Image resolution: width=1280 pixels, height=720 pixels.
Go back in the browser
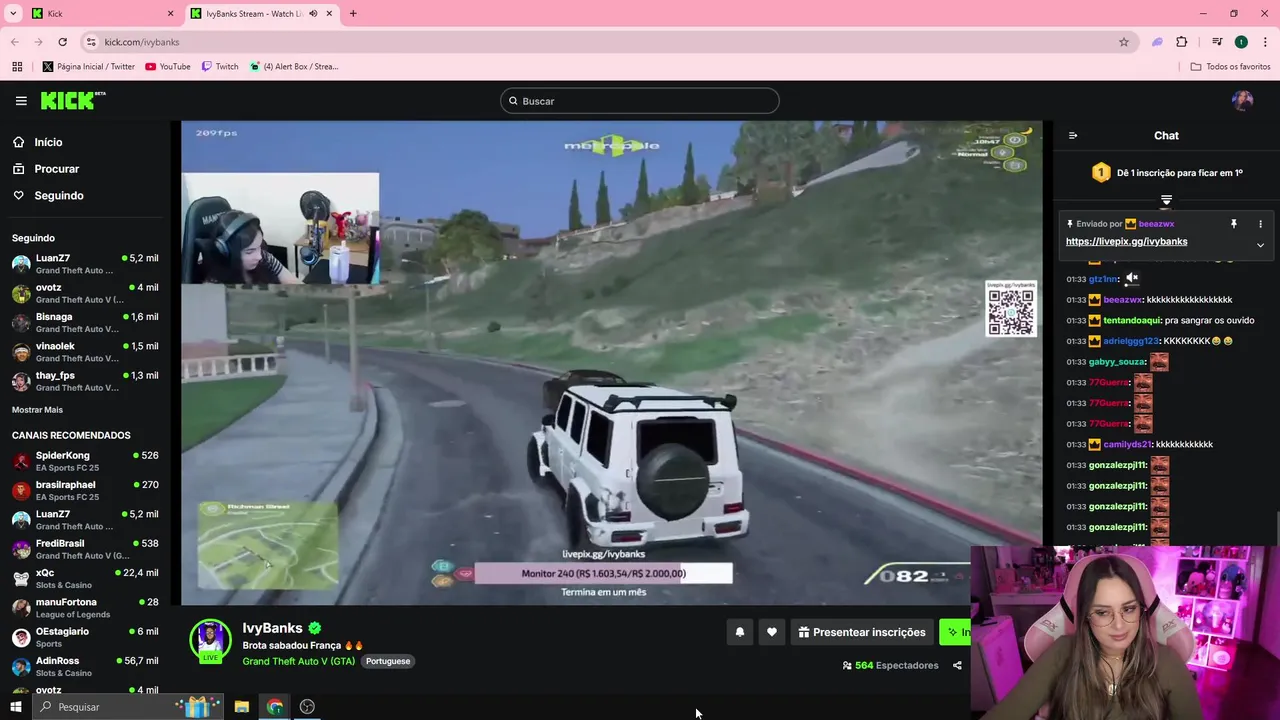click(15, 42)
